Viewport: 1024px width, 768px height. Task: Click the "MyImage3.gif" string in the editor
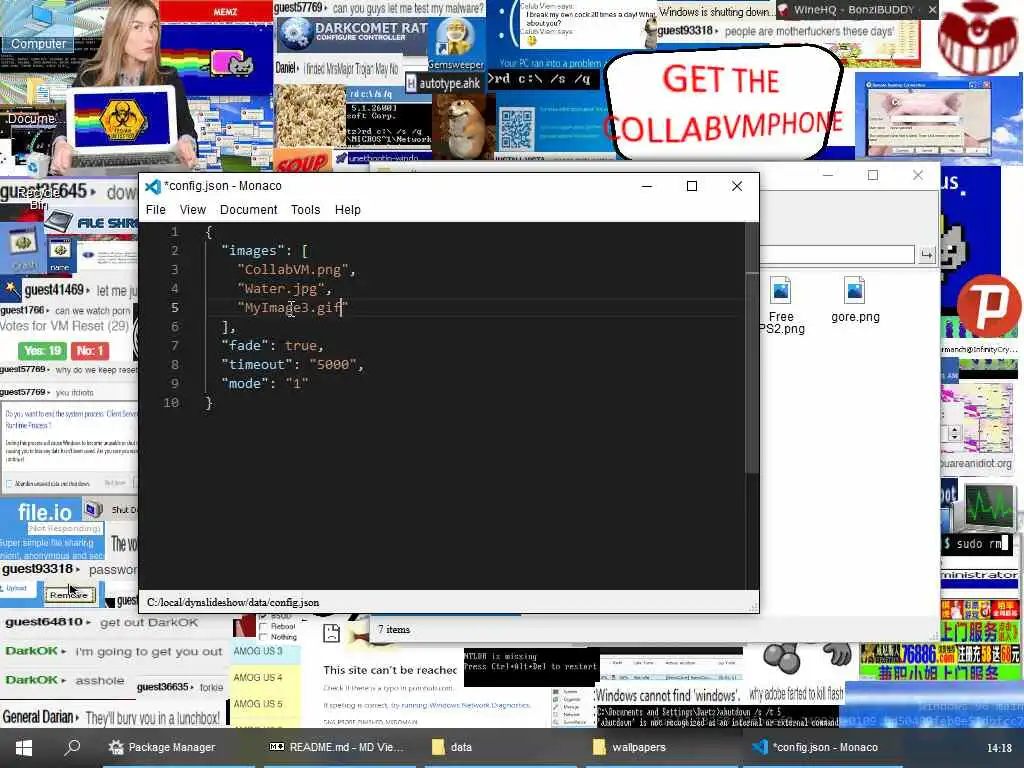point(293,308)
